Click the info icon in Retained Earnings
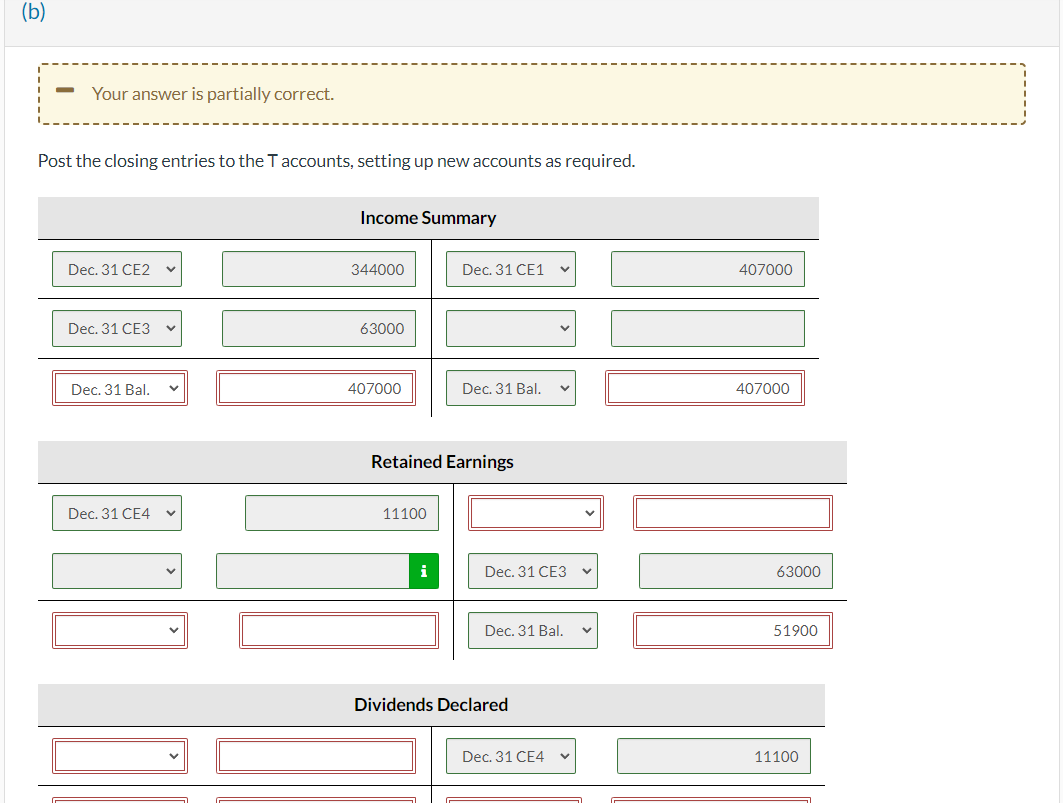Viewport: 1063px width, 803px height. [x=423, y=570]
